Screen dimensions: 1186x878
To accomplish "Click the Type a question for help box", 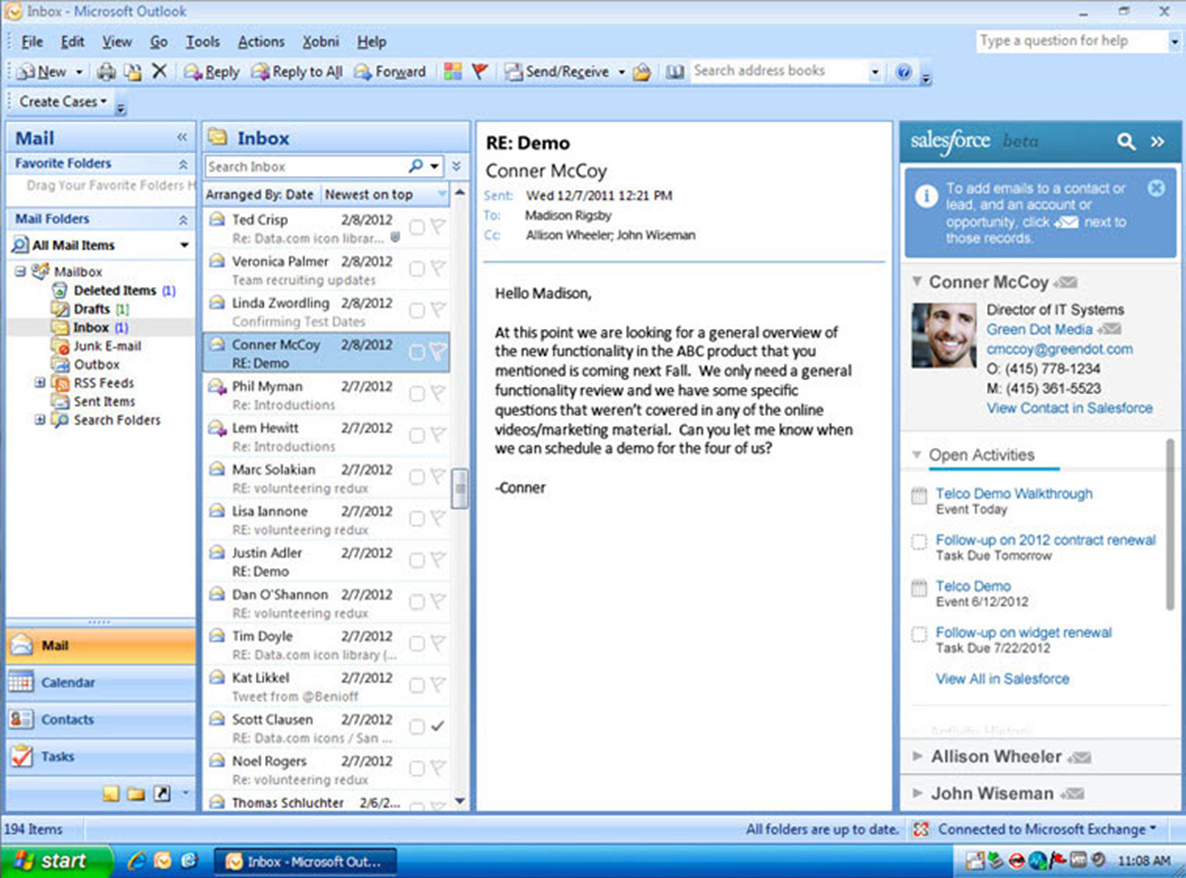I will [1072, 42].
